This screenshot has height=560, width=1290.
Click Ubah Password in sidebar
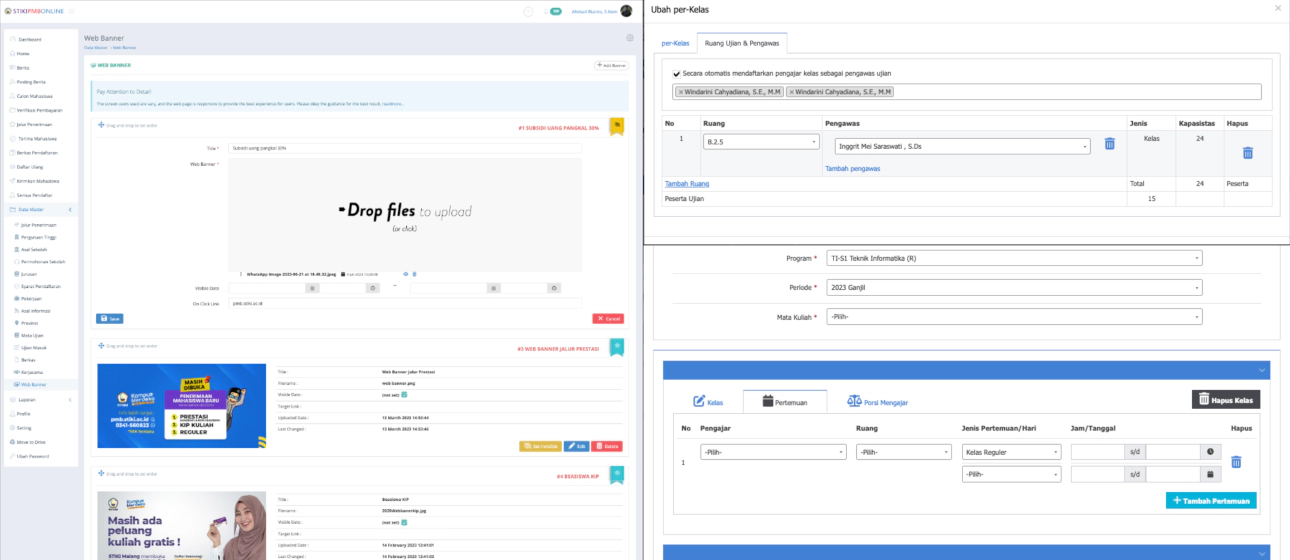click(33, 455)
